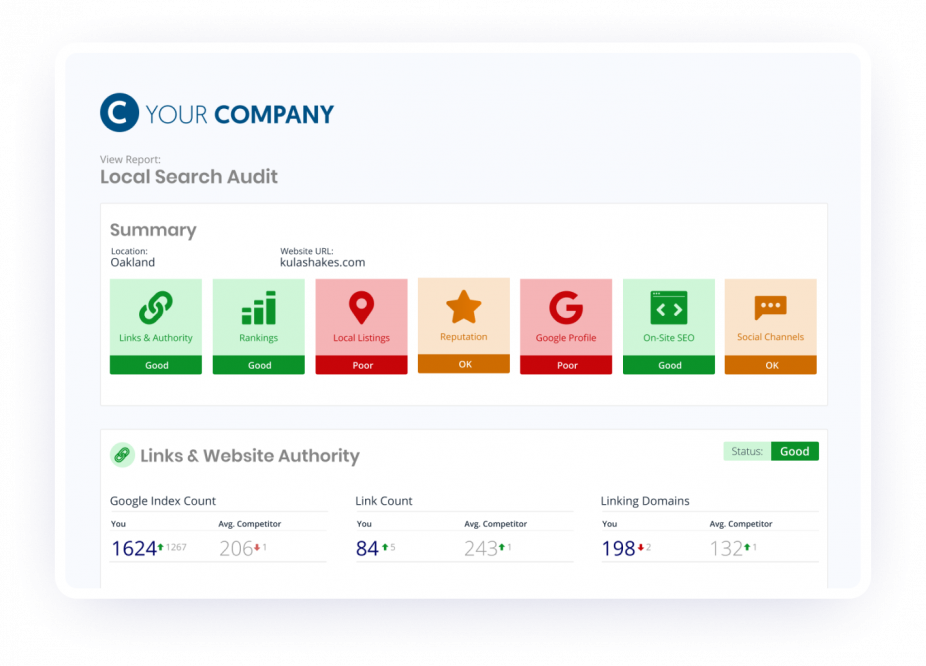Click red down arrow next to 206
Viewport: 926px width, 666px height.
257,548
